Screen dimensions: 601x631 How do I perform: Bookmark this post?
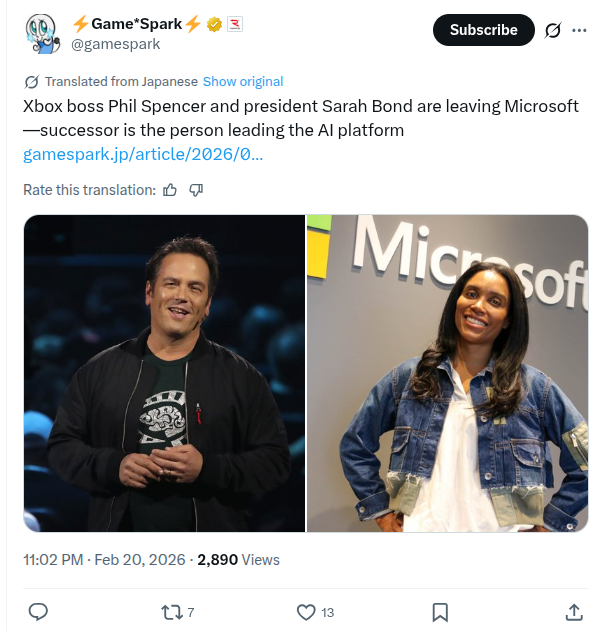coord(439,611)
